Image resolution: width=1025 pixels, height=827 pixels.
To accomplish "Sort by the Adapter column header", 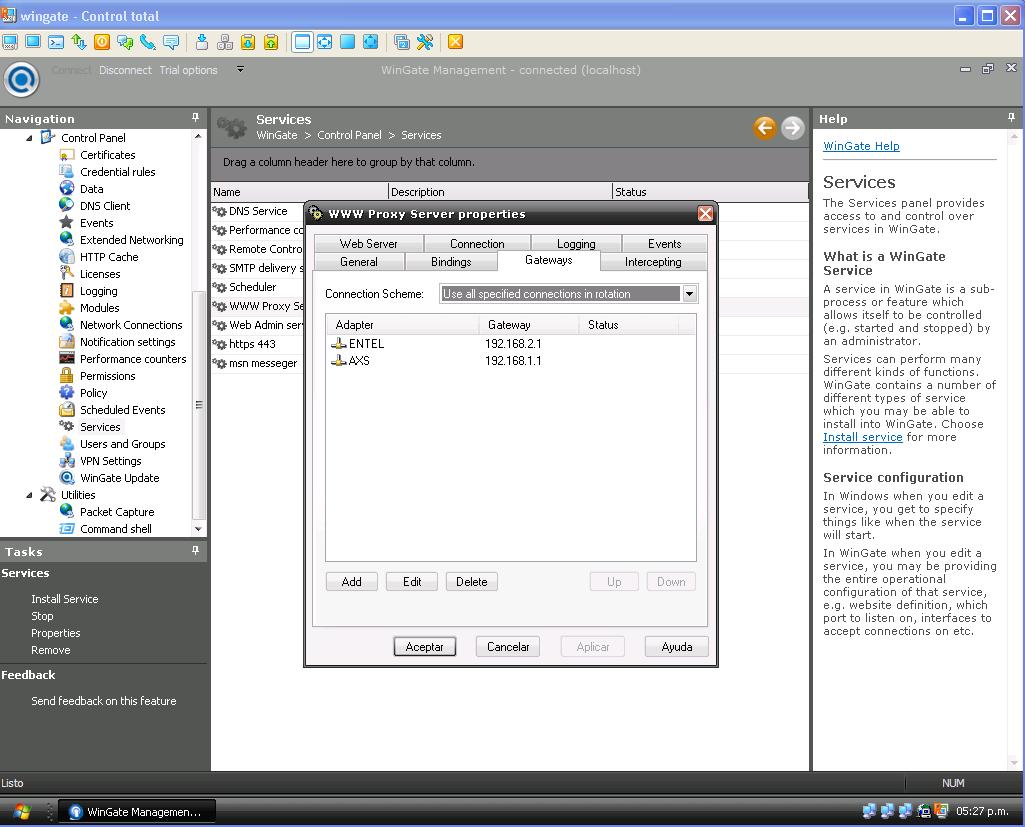I will point(403,325).
